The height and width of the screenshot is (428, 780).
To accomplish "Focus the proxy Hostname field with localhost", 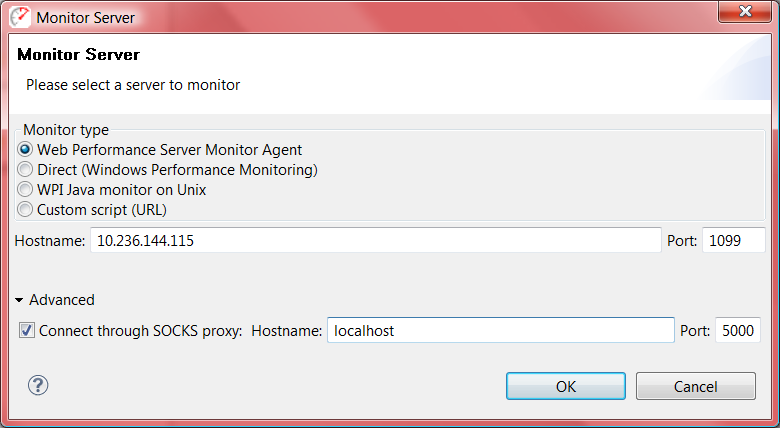I will pos(500,330).
